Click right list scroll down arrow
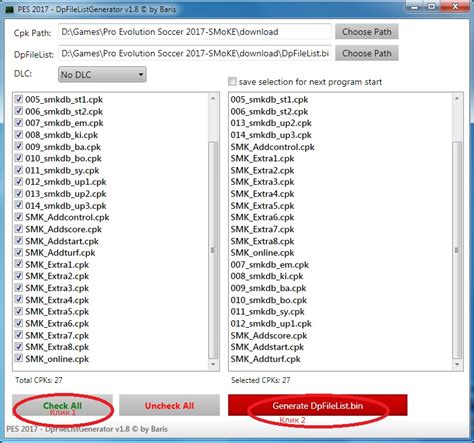The width and height of the screenshot is (474, 443). click(x=457, y=364)
